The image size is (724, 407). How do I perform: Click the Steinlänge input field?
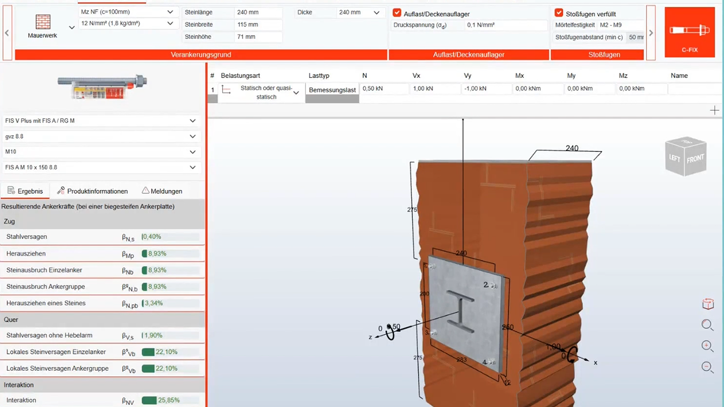tap(258, 13)
